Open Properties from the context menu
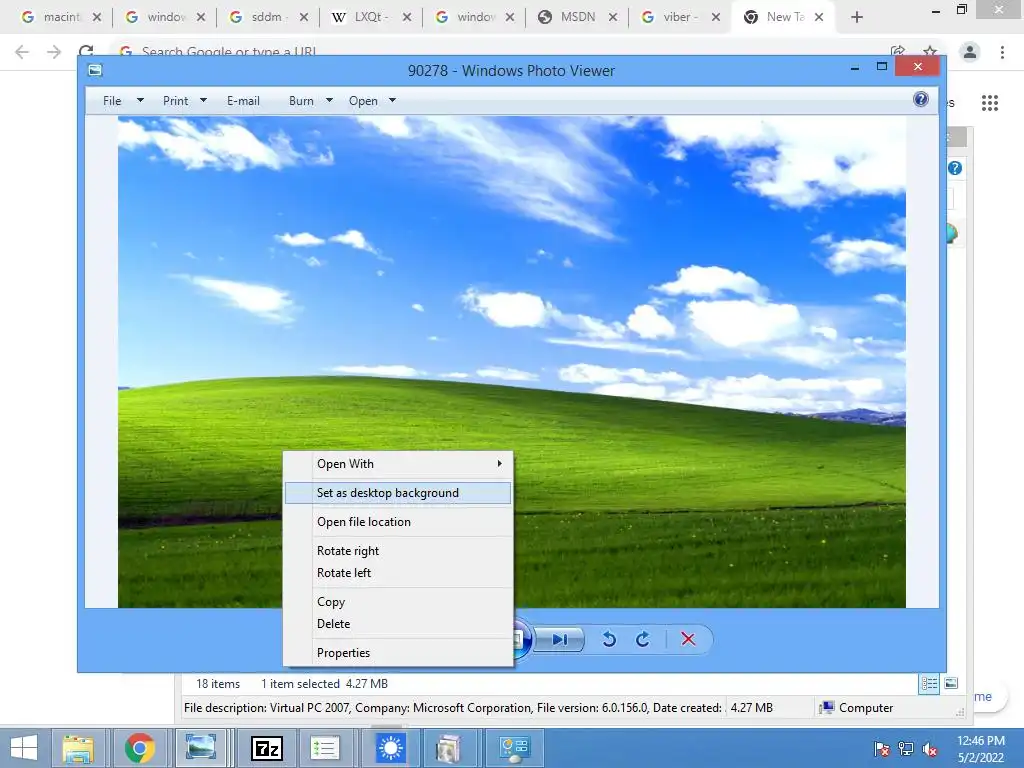The height and width of the screenshot is (768, 1024). (398, 652)
